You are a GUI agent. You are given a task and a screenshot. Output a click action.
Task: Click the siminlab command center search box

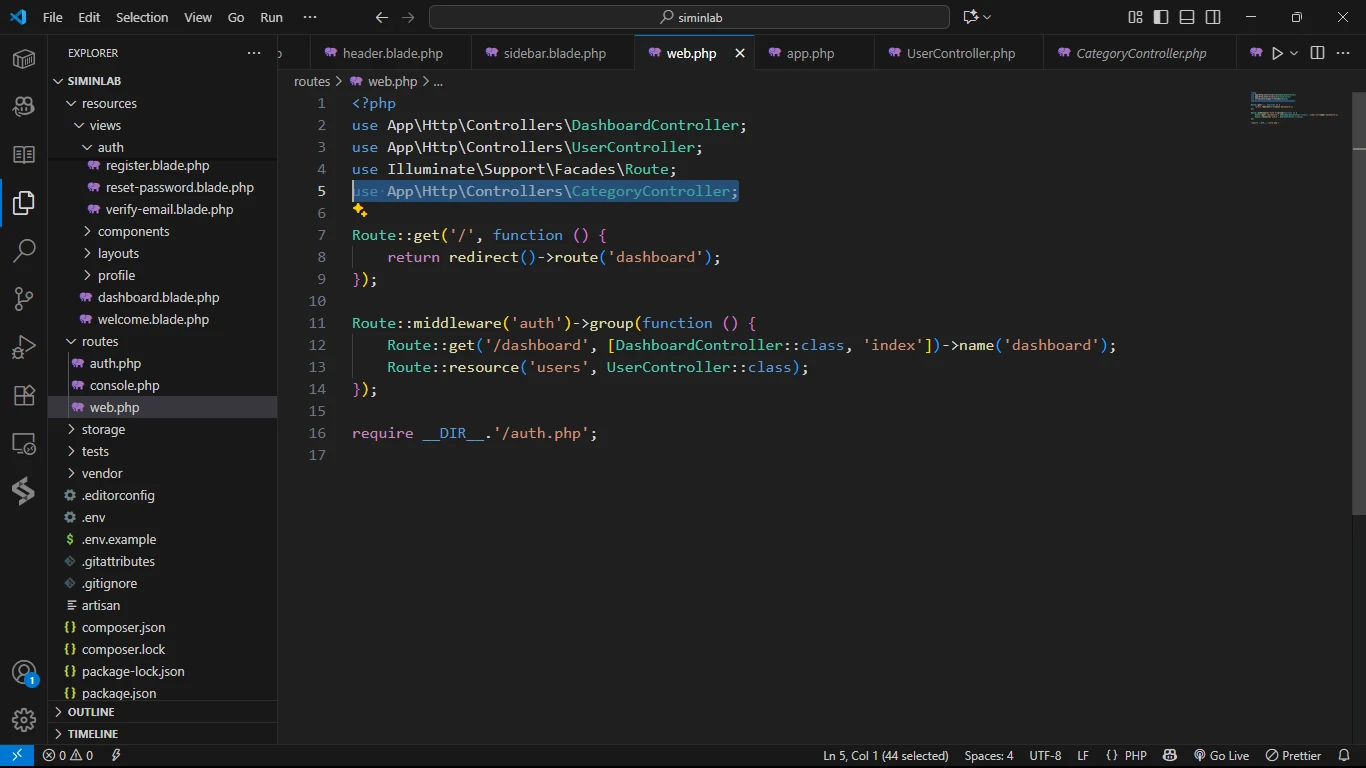point(689,17)
